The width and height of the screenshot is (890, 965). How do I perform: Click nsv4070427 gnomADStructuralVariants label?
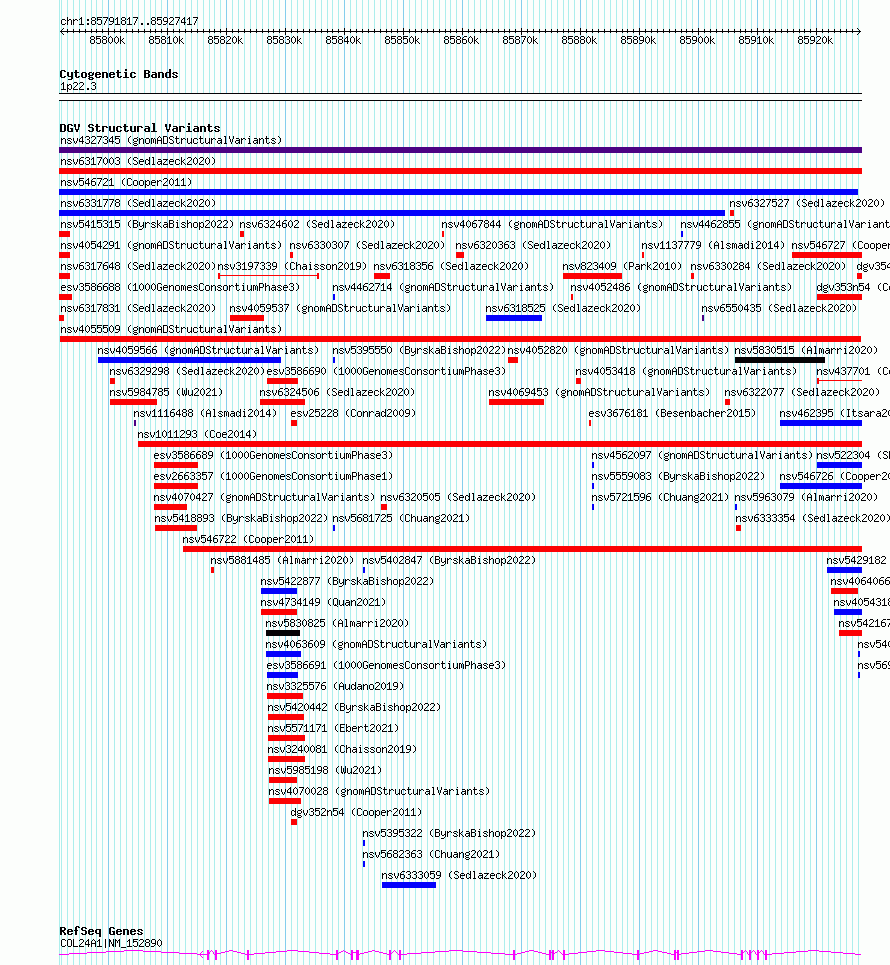(x=264, y=496)
